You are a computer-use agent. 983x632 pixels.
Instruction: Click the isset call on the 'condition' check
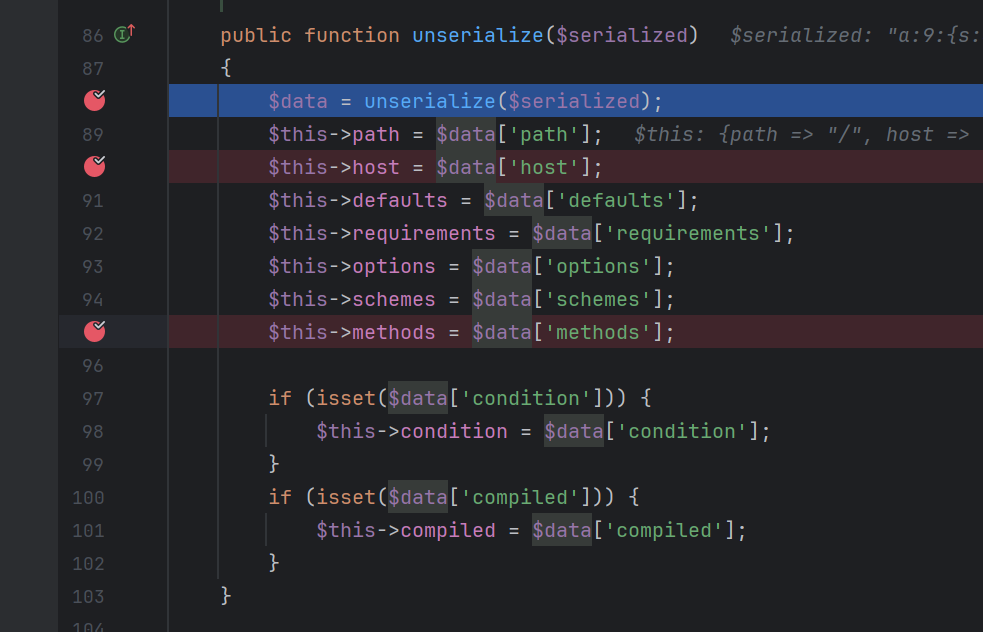346,398
